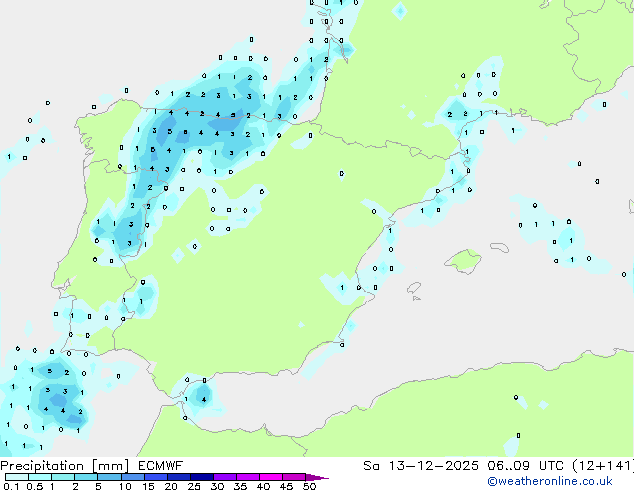Click the 15–20 mm blue swatch
634x490 pixels.
[x=155, y=477]
